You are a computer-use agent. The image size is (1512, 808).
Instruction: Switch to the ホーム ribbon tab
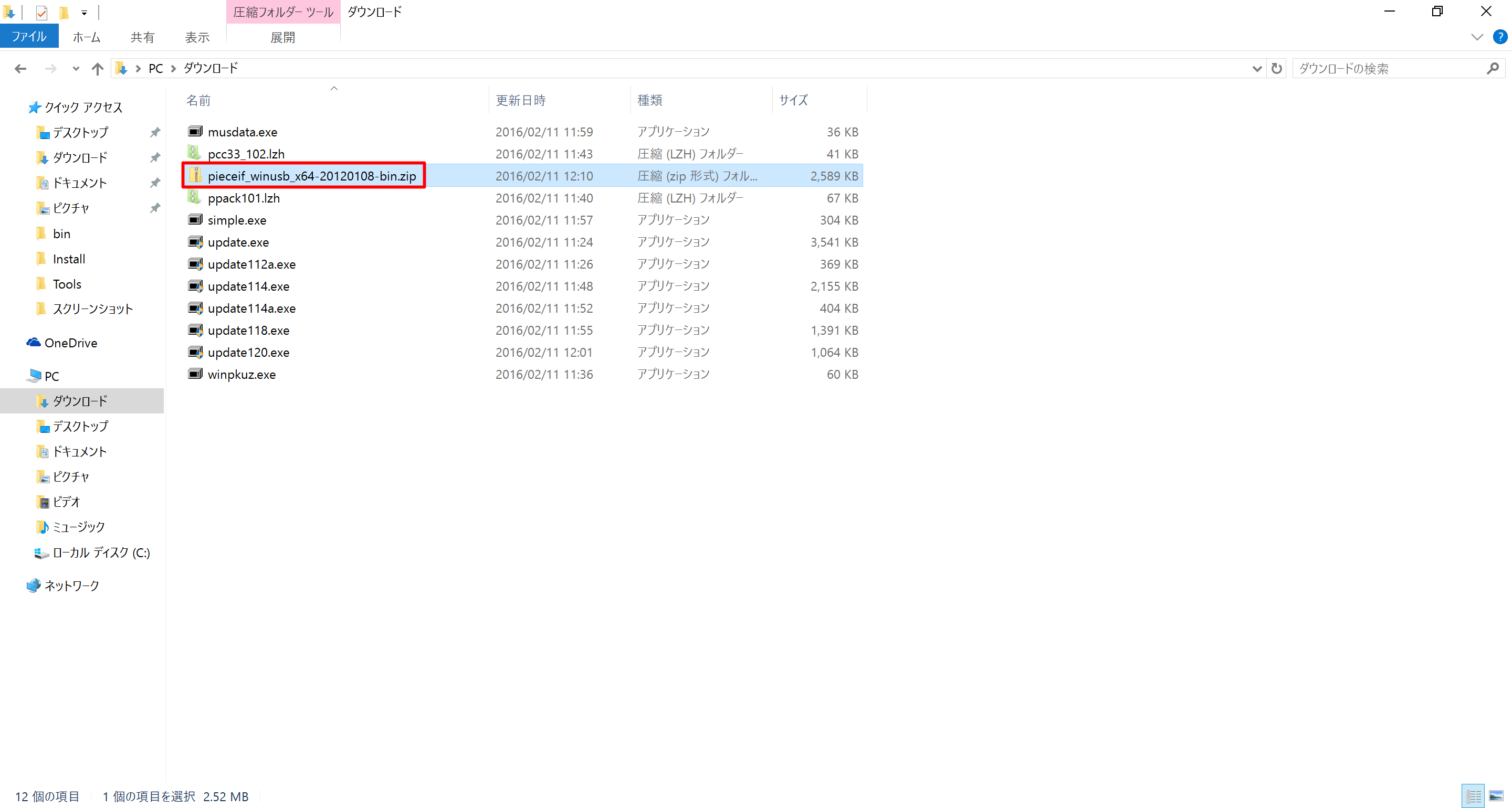86,37
